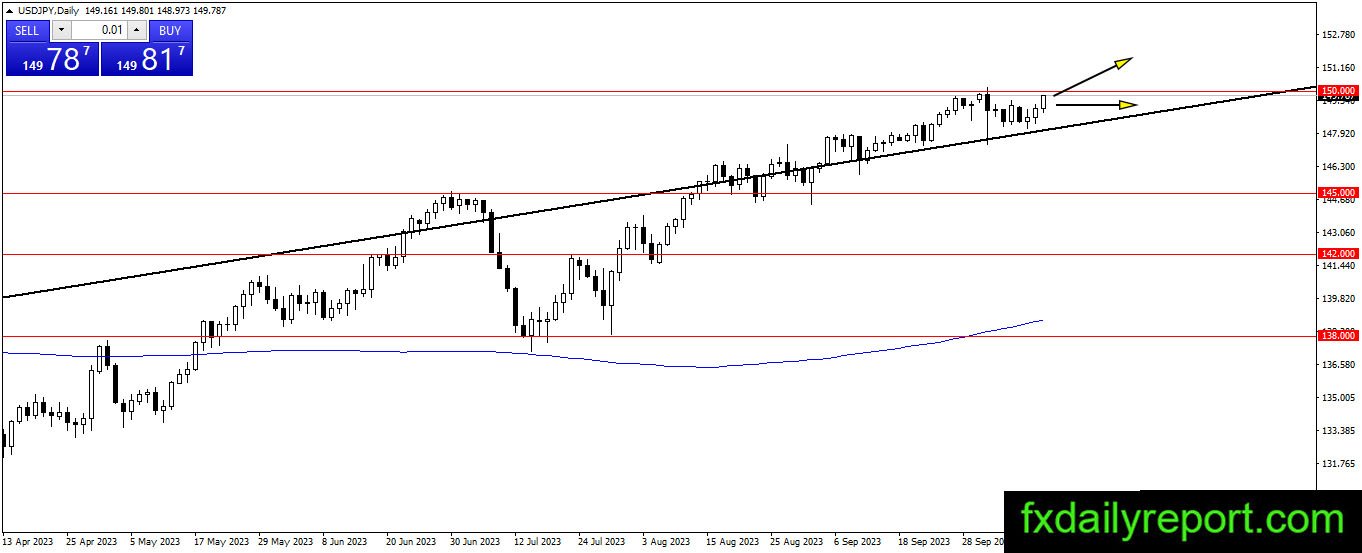Click the 25 Apr 2023 date label
1362x553 pixels.
click(92, 542)
